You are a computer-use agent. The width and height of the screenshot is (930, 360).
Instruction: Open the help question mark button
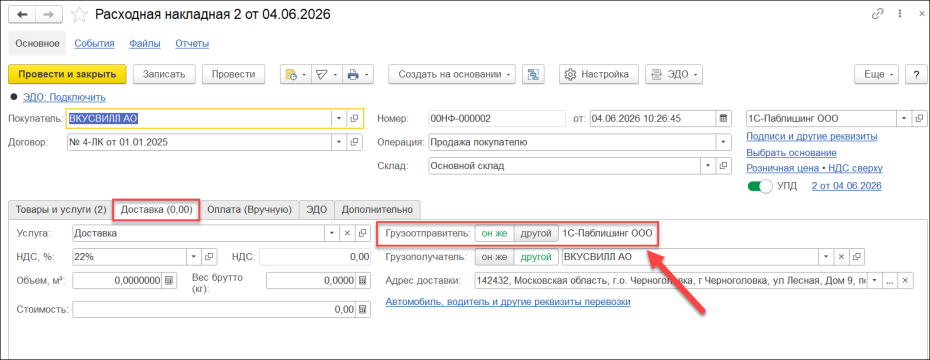click(x=916, y=74)
